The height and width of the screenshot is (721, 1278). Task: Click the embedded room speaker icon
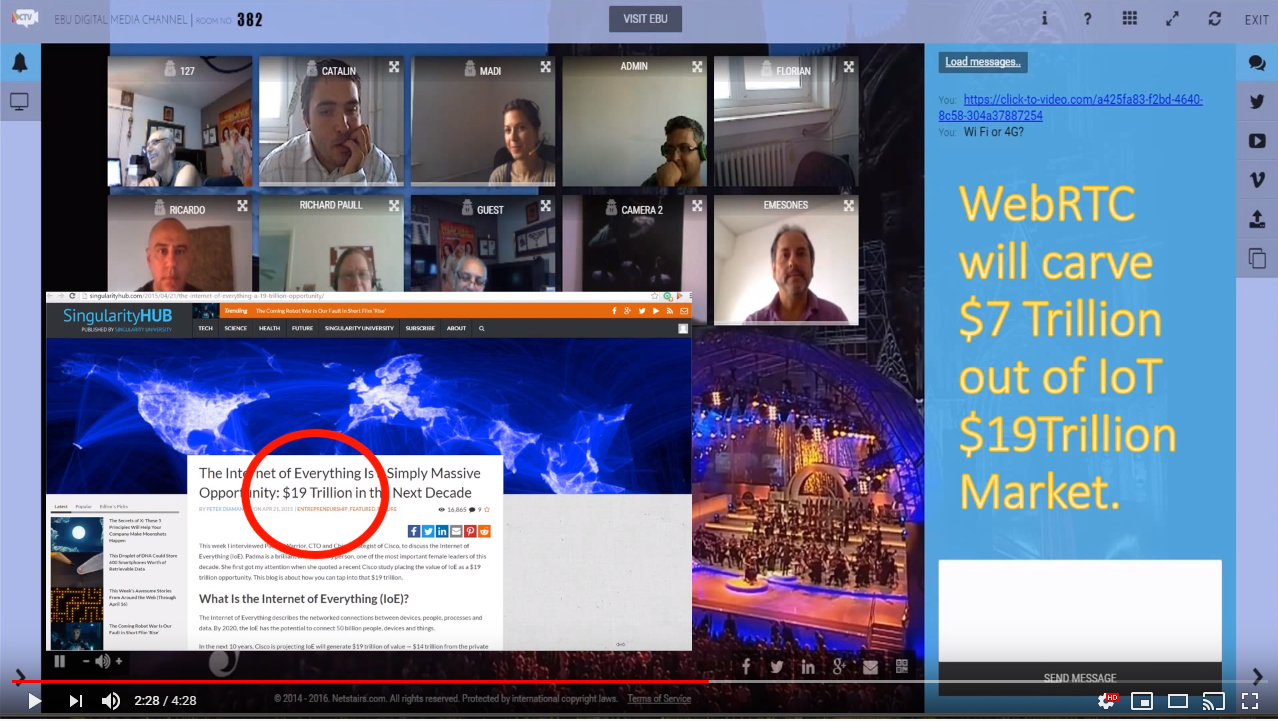tap(102, 661)
